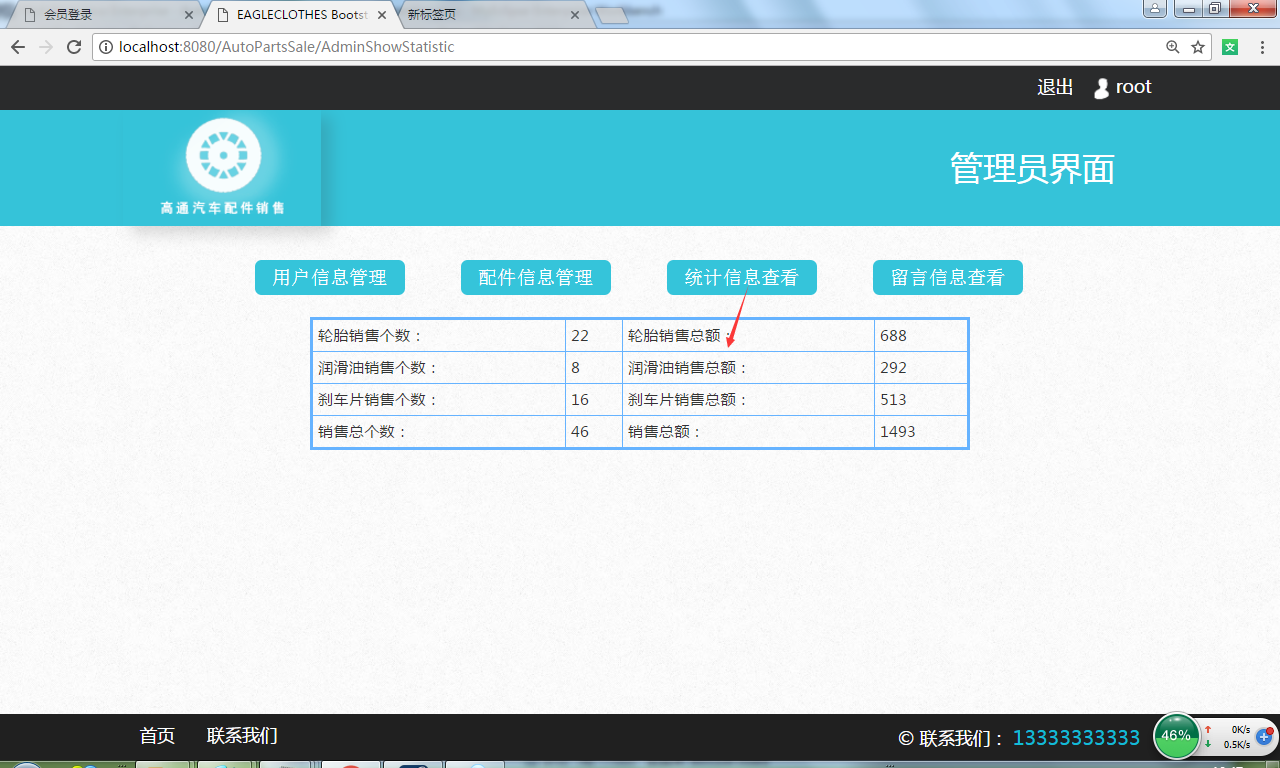Image resolution: width=1280 pixels, height=768 pixels.
Task: Select the value 513 cell
Action: coord(921,400)
